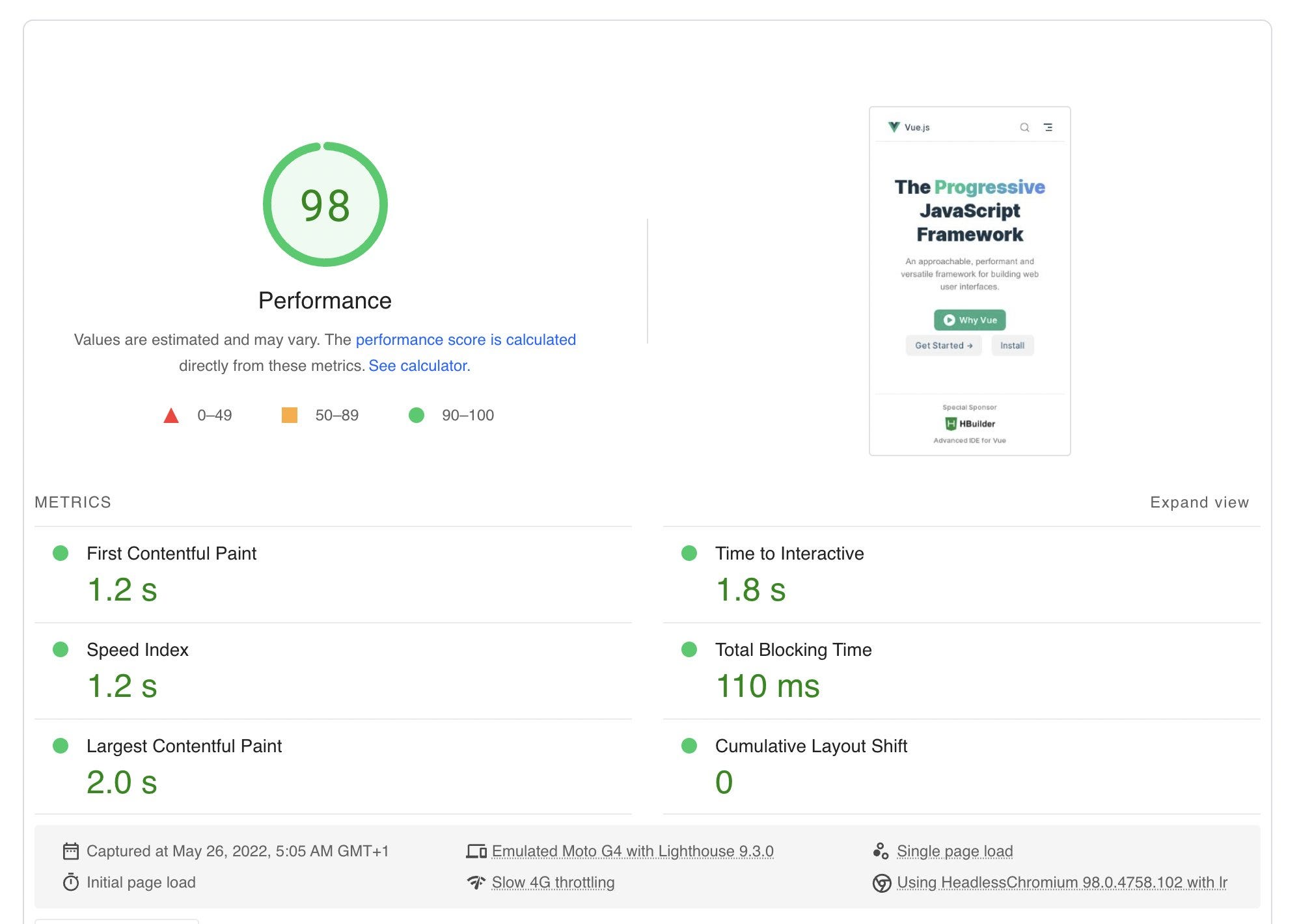Click the Vue.js page screenshot thumbnail

[970, 281]
